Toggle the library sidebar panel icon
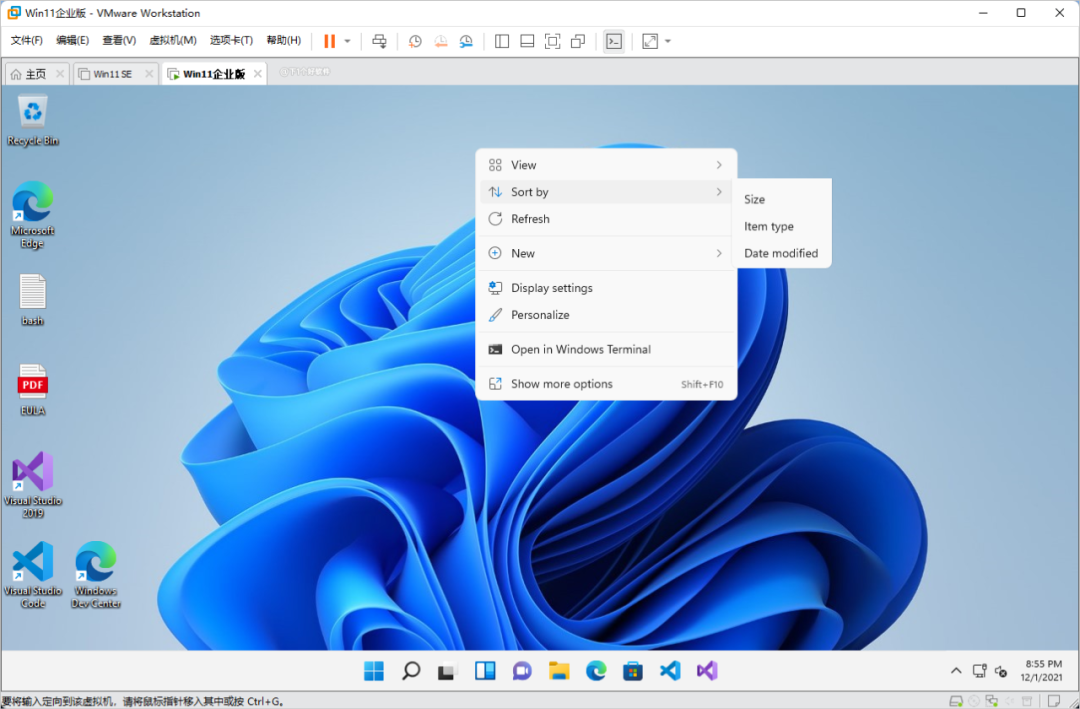 (502, 41)
